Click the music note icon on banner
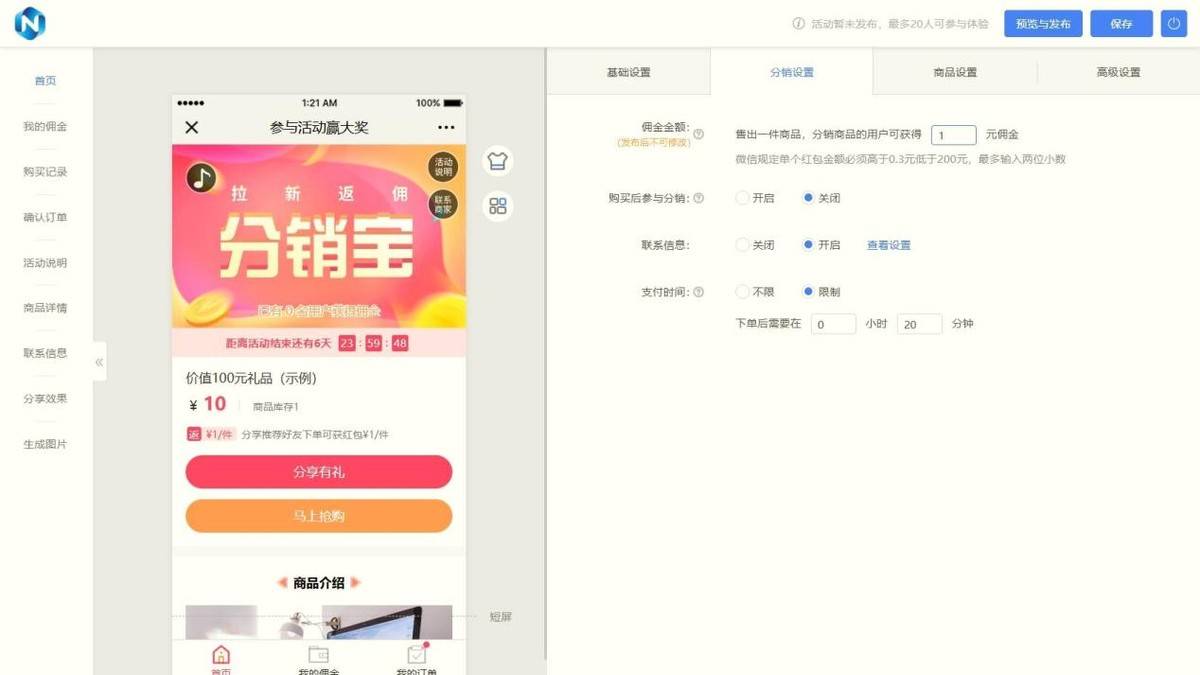The width and height of the screenshot is (1200, 675). point(201,178)
